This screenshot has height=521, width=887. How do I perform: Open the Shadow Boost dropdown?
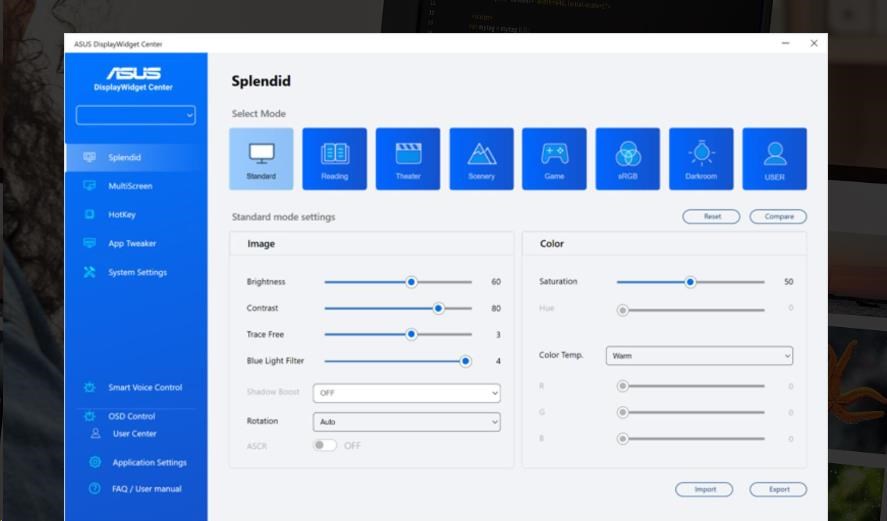(x=406, y=393)
